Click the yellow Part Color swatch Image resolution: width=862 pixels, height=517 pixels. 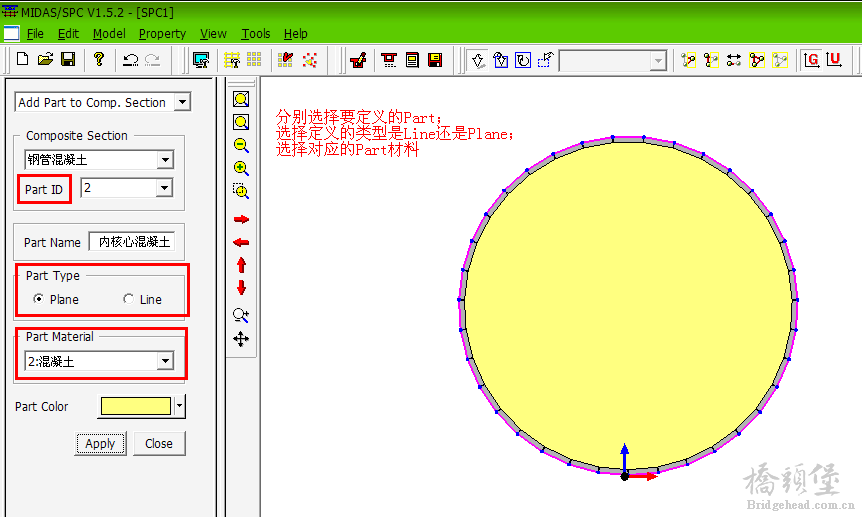136,406
